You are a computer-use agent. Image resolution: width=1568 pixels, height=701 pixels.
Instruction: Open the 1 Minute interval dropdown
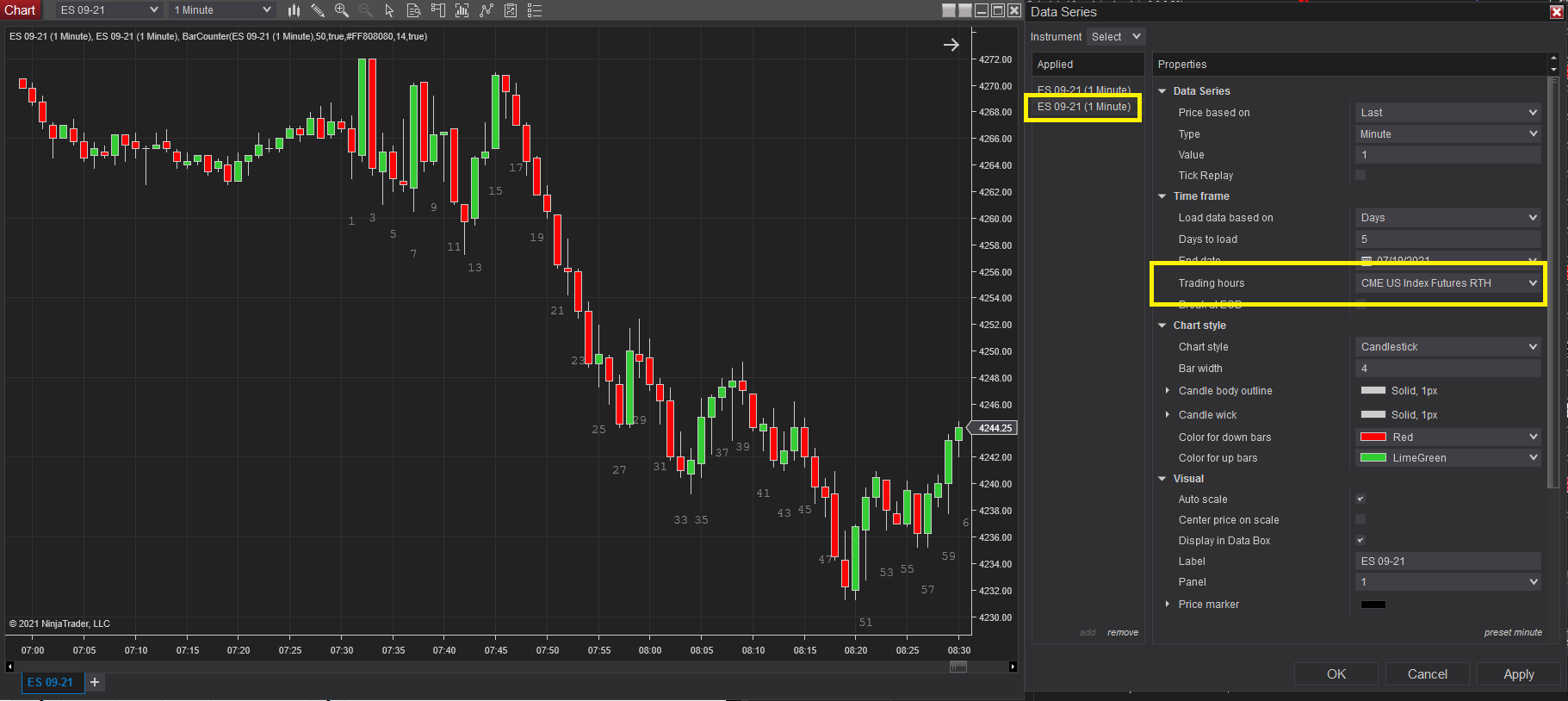[222, 10]
